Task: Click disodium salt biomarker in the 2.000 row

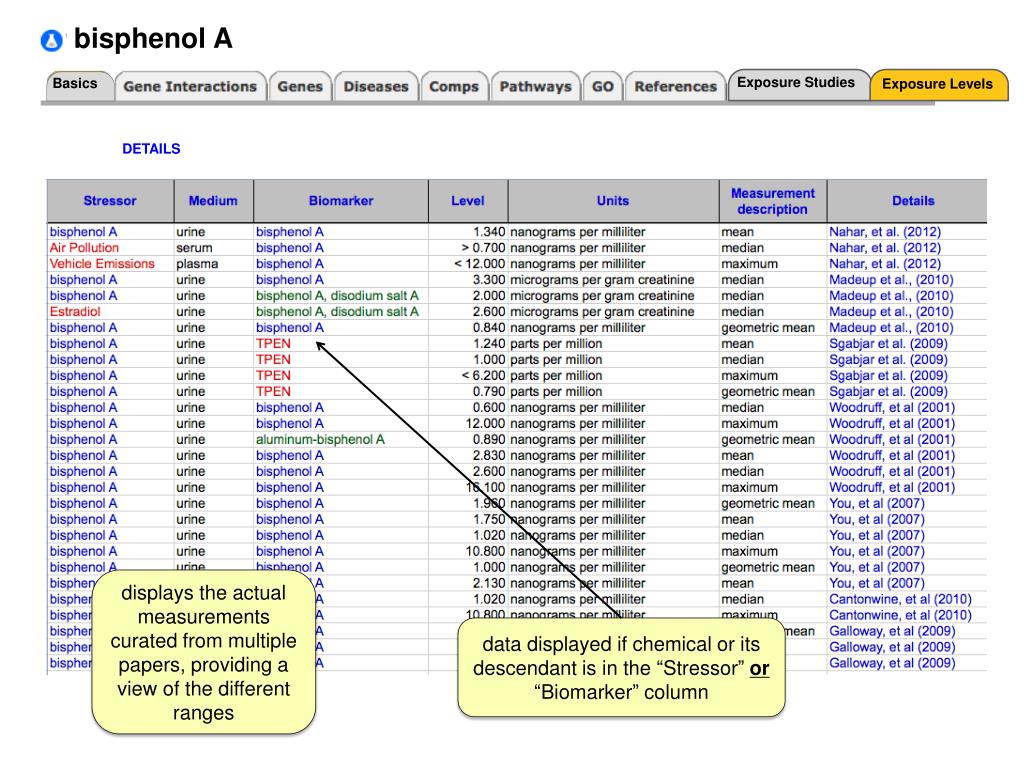Action: tap(337, 296)
